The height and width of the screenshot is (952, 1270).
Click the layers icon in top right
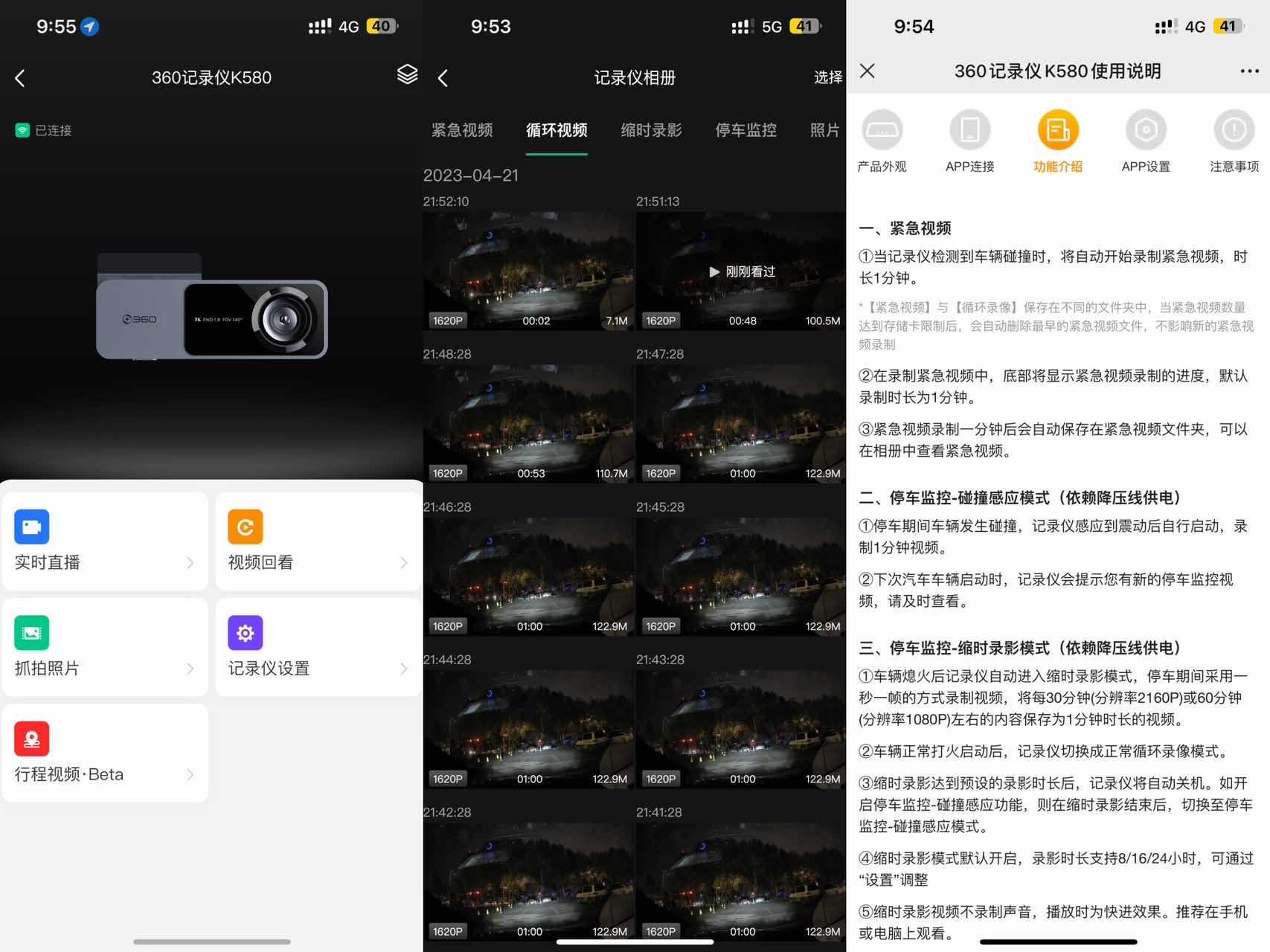click(x=407, y=77)
